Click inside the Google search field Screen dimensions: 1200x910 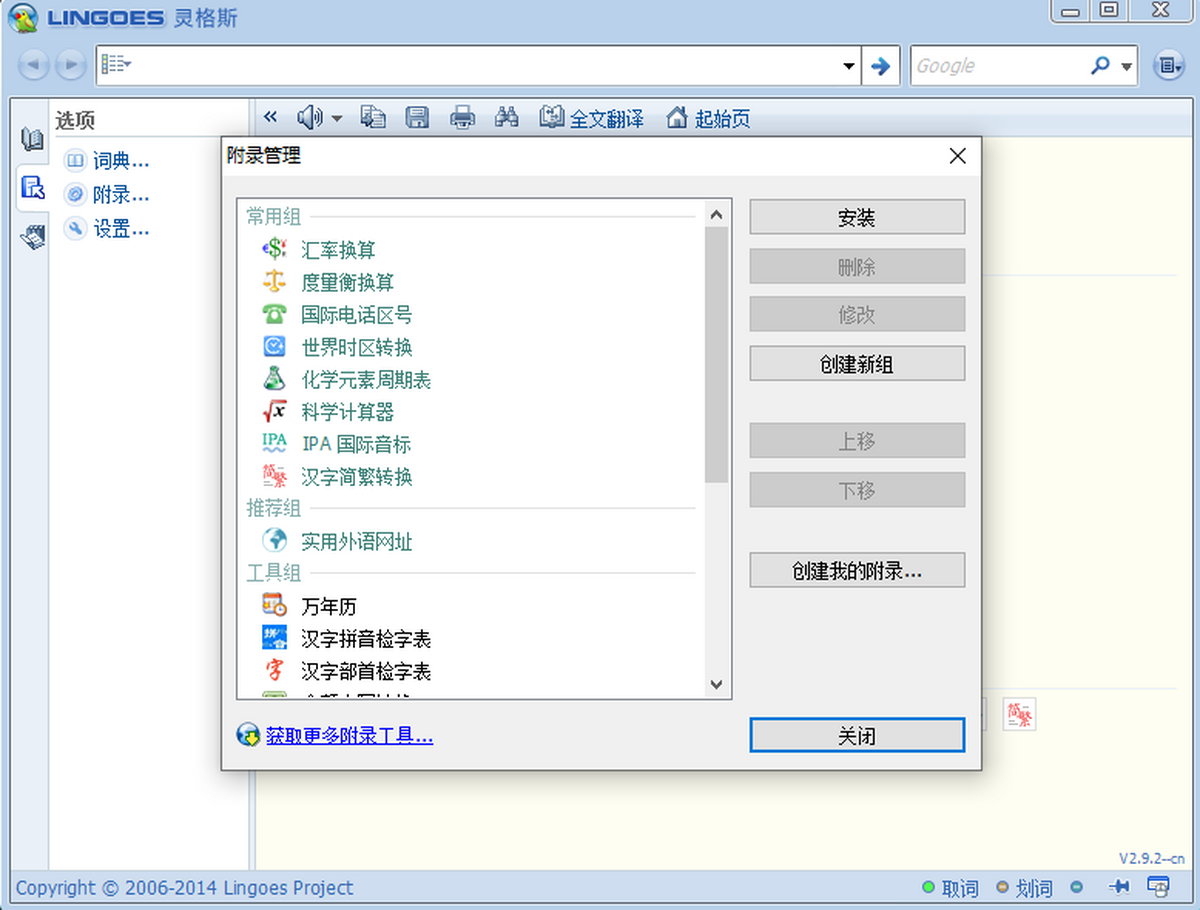point(1000,66)
